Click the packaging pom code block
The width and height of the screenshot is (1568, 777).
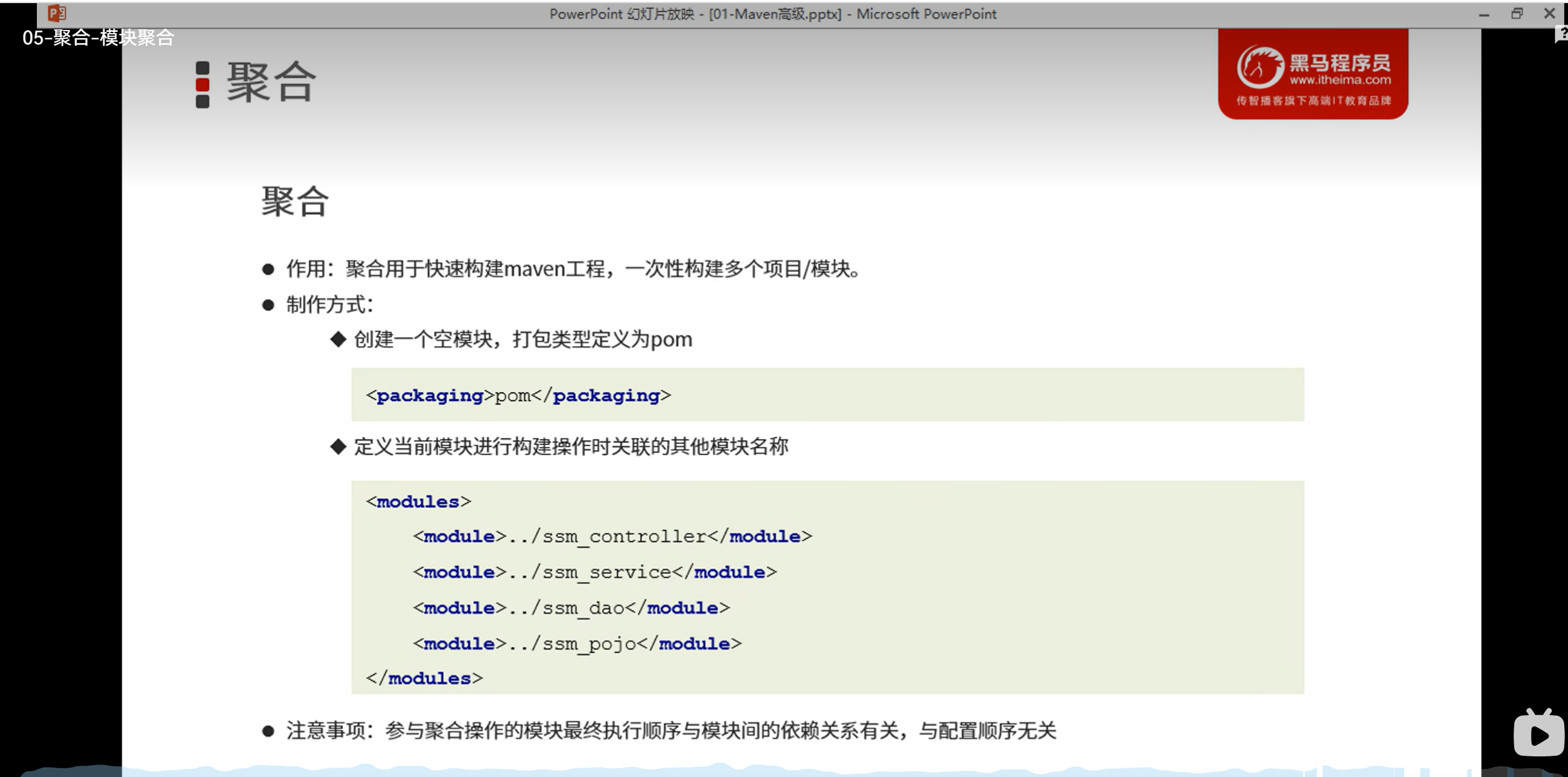[518, 395]
